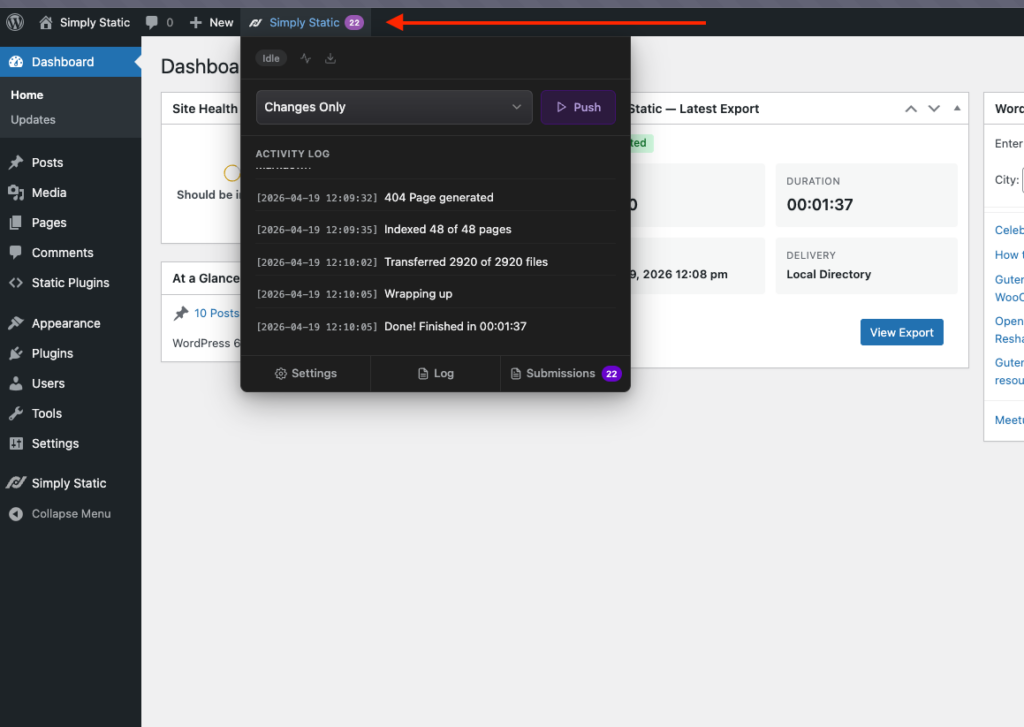Collapse the Simply Static — Latest Export widget
The height and width of the screenshot is (727, 1024).
(x=955, y=108)
